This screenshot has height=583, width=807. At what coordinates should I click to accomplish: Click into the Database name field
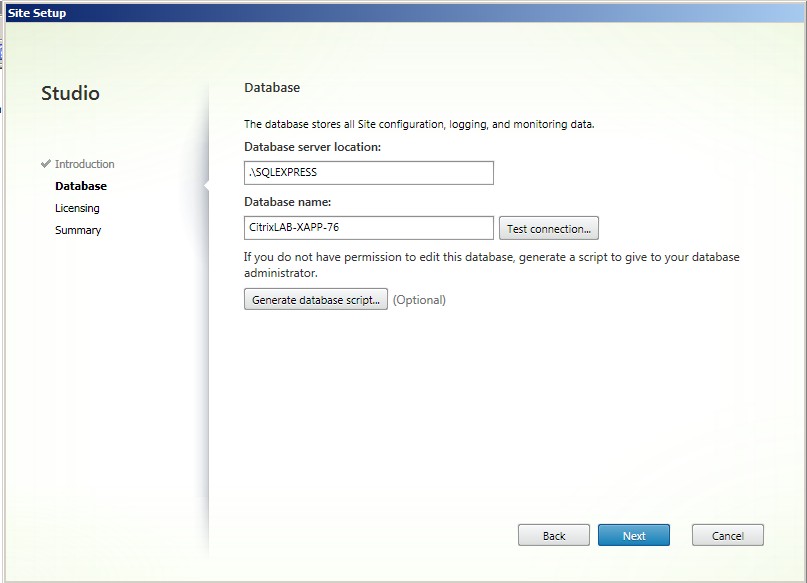(368, 228)
